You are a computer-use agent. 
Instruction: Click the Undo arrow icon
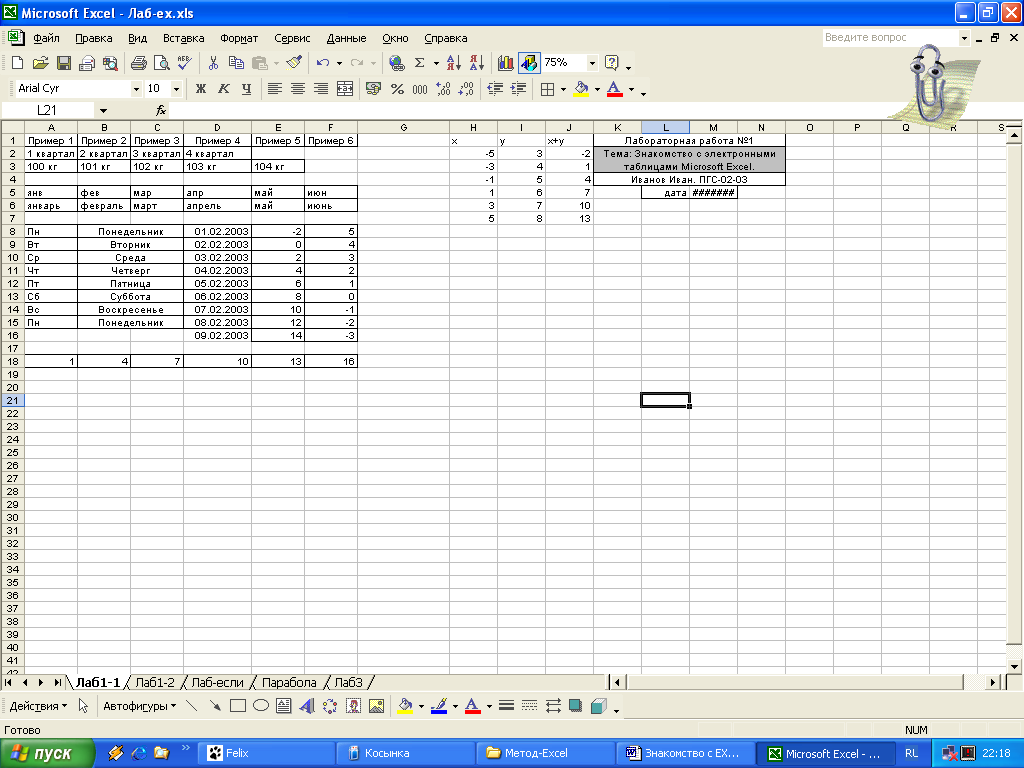coord(323,63)
